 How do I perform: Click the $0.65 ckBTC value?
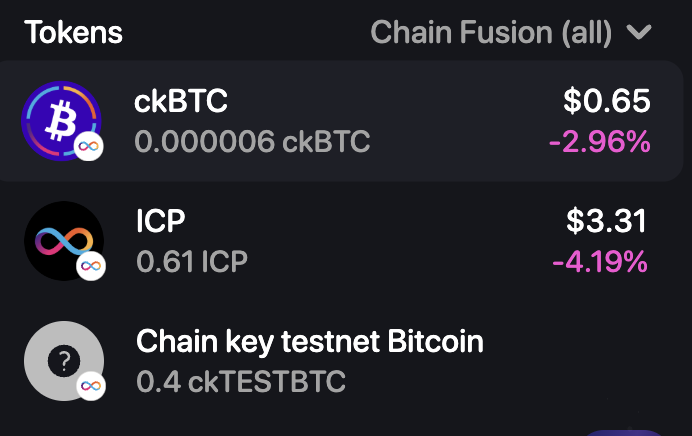[606, 101]
